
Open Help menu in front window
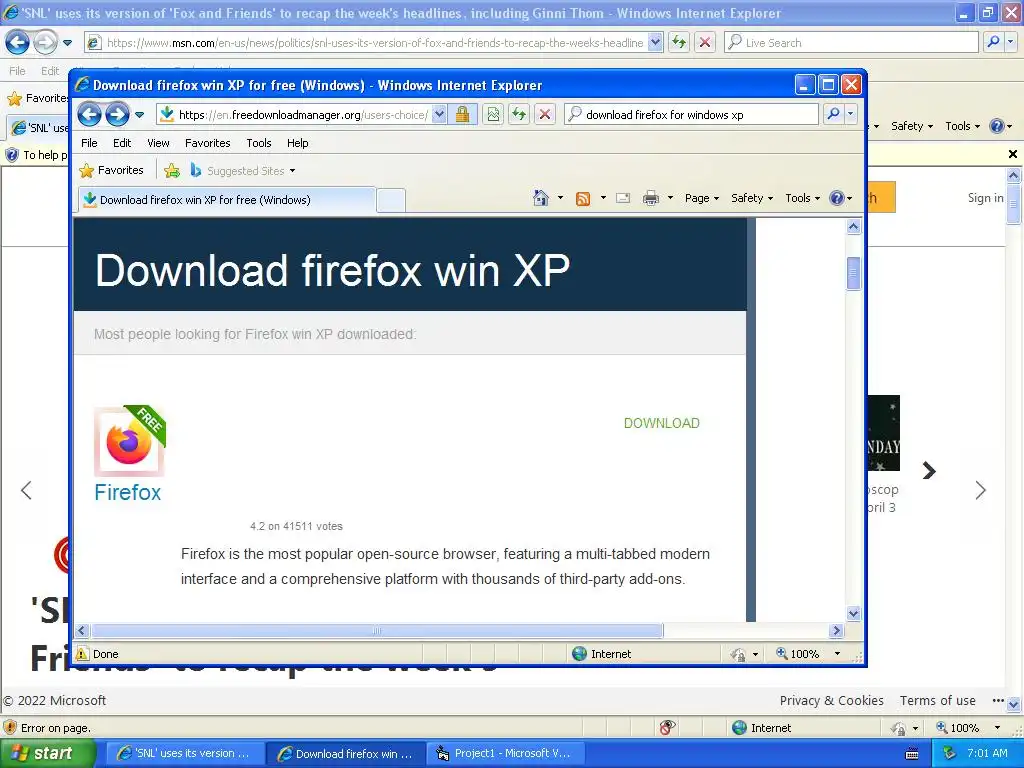[x=297, y=143]
